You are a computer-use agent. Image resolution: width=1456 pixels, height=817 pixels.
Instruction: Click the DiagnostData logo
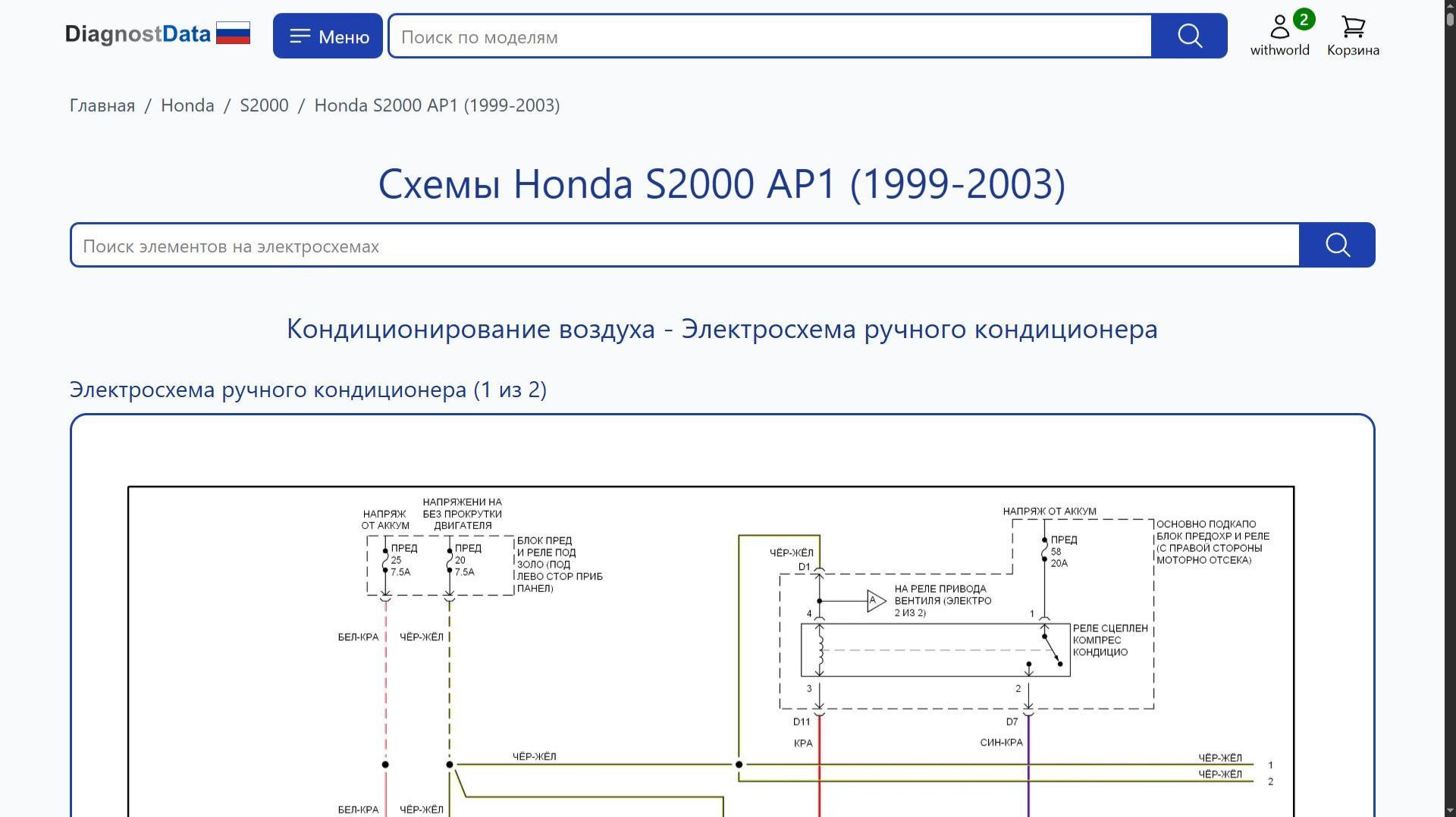[137, 35]
